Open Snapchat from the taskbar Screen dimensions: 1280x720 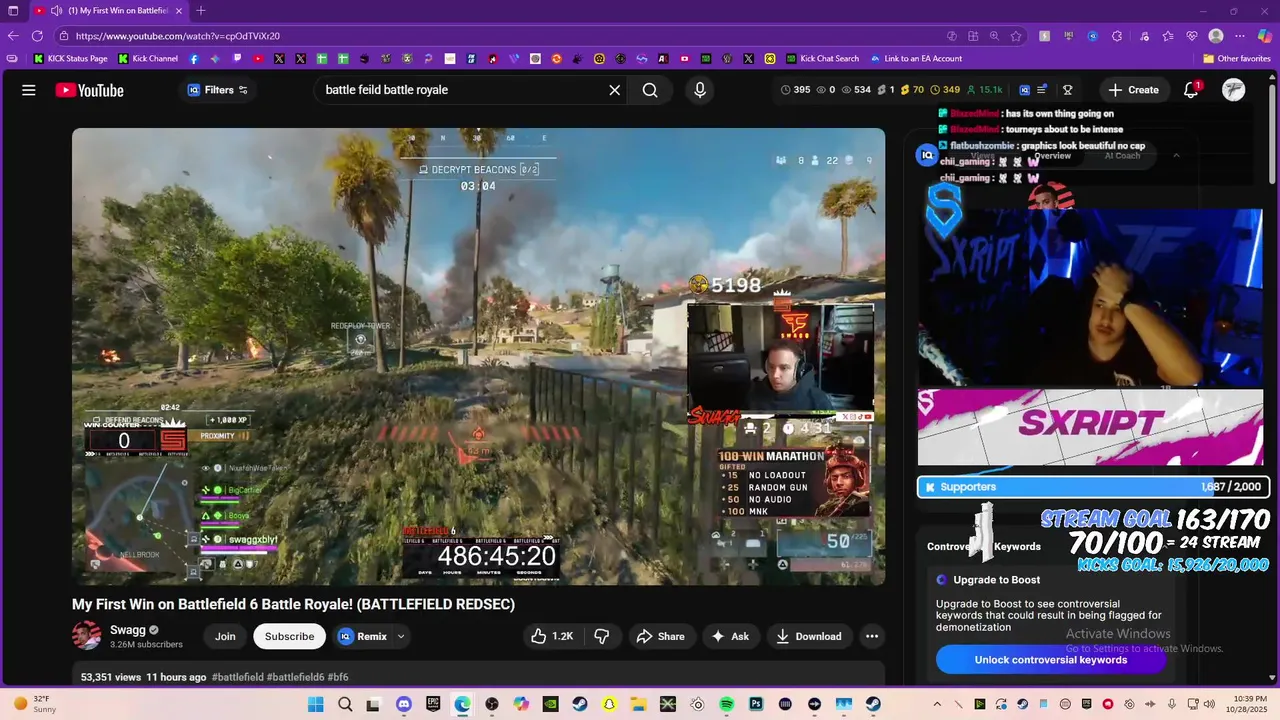[609, 704]
